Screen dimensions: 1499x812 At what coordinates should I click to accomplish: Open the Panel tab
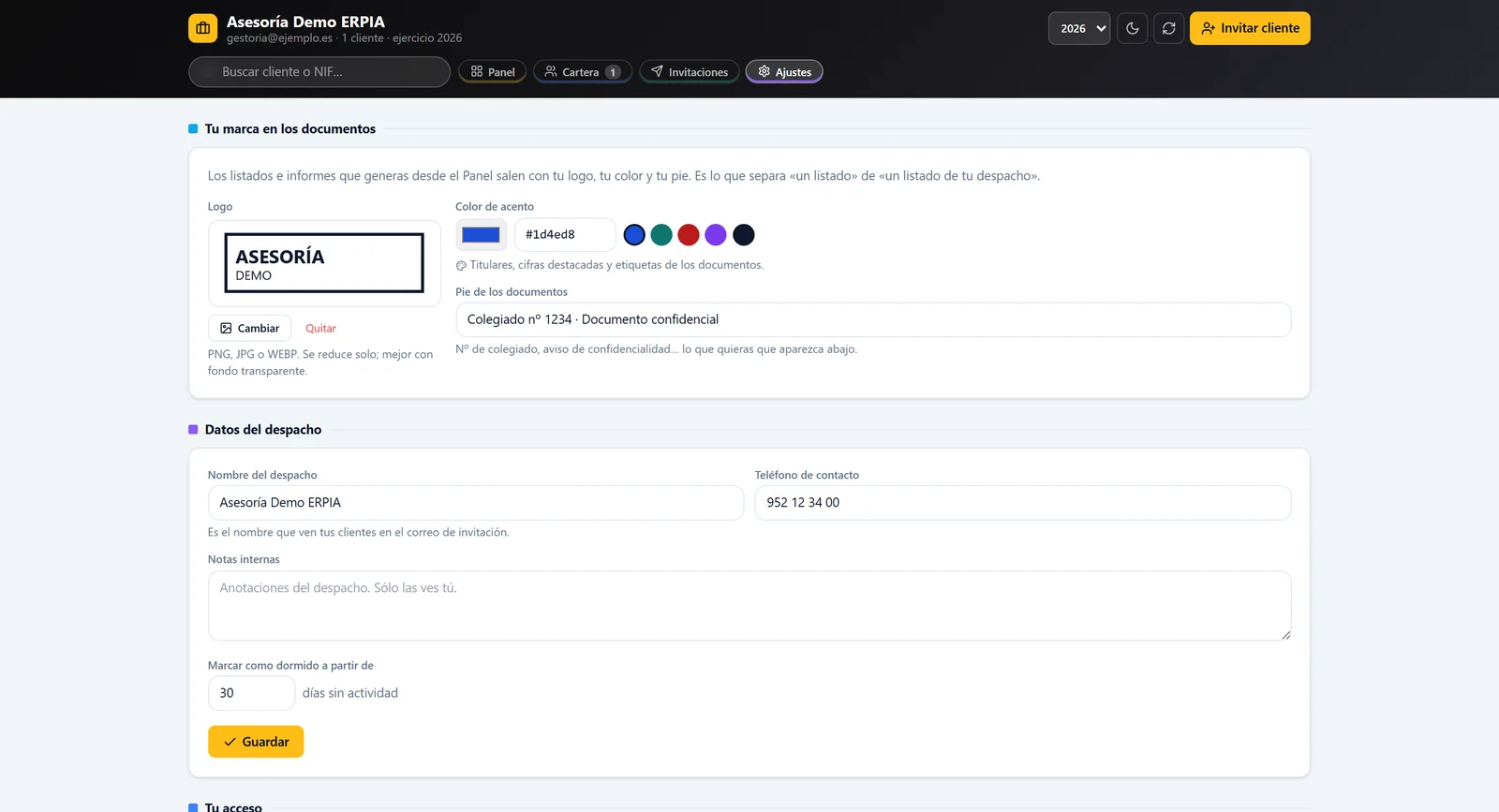point(492,72)
